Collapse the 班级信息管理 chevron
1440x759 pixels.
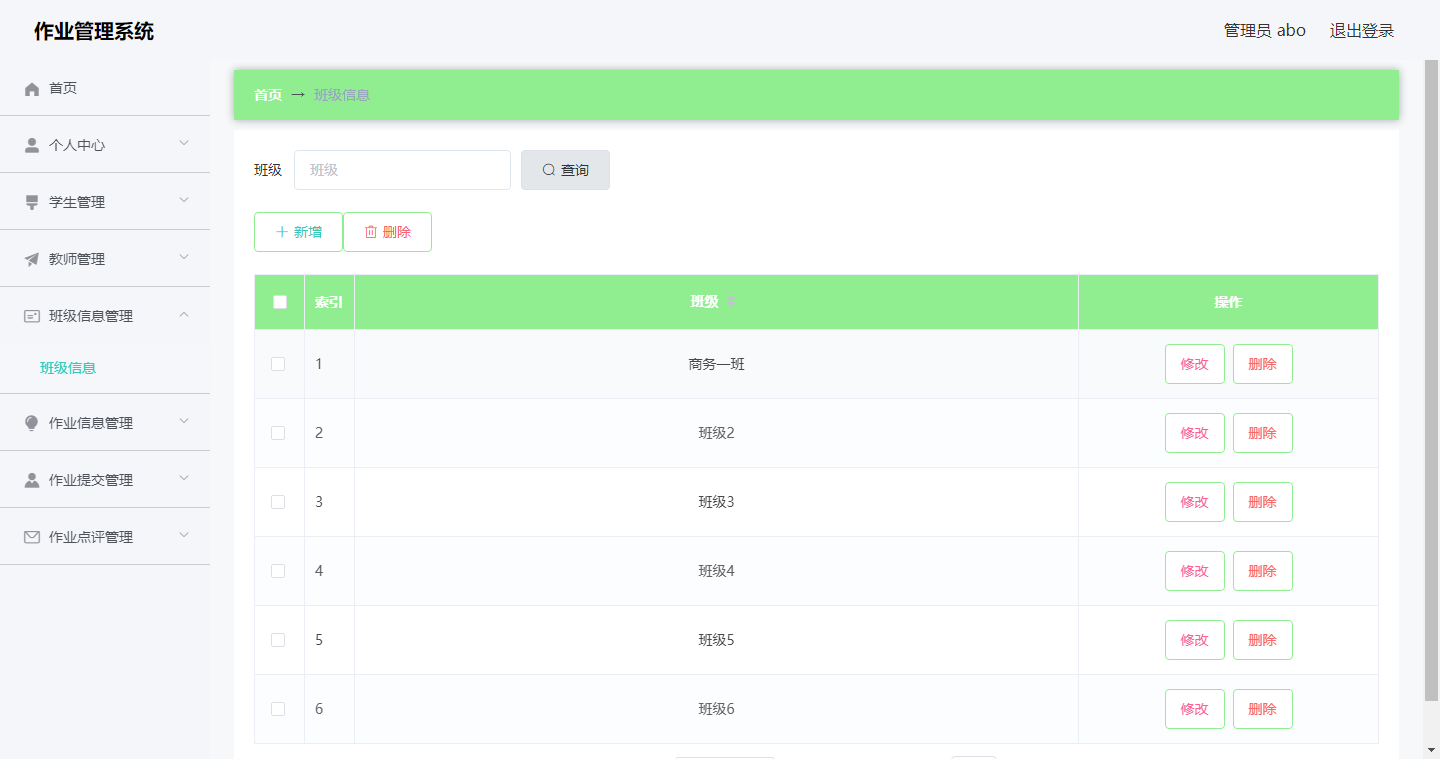coord(184,315)
